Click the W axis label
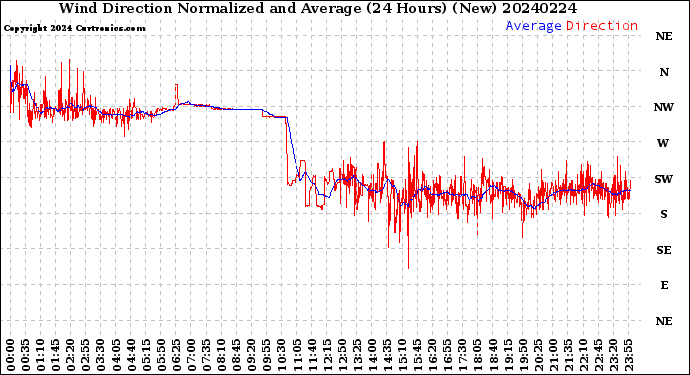This screenshot has width=690, height=375. click(663, 143)
